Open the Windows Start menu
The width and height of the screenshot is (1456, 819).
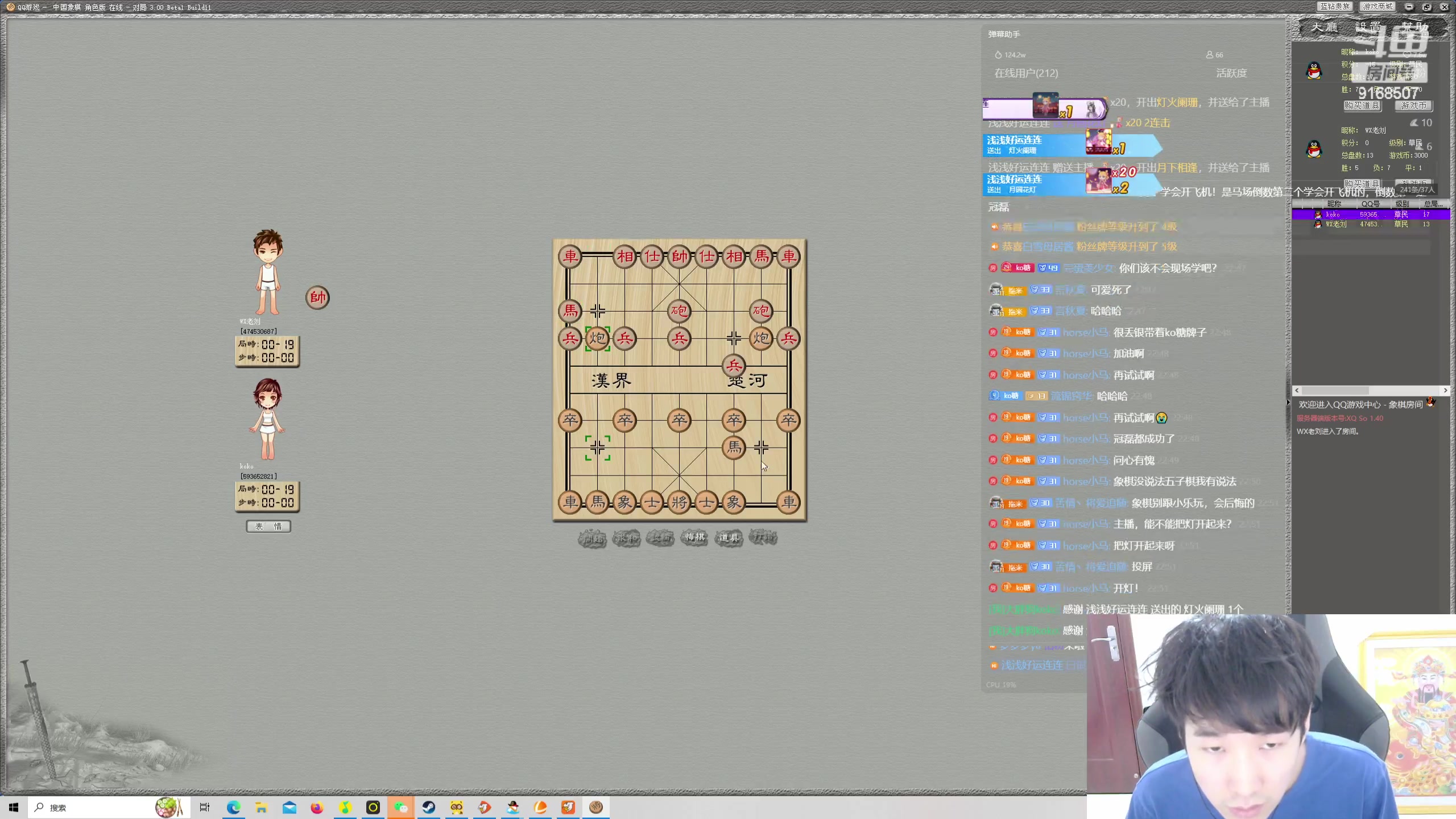point(14,808)
